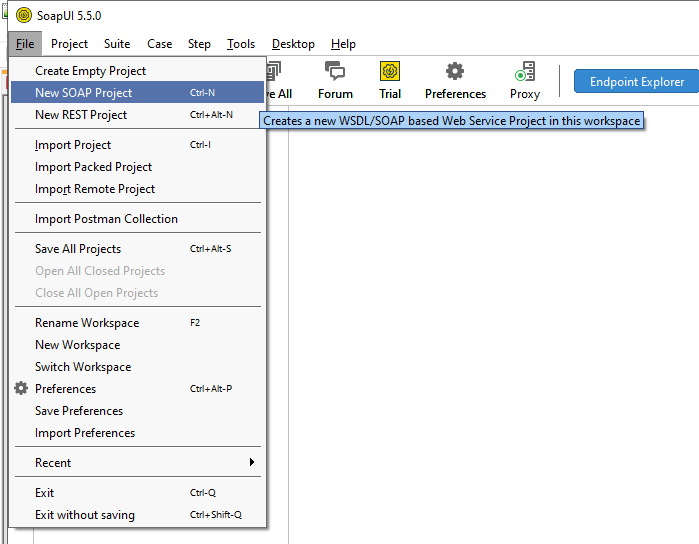The image size is (699, 544).
Task: Select New REST Project
Action: (x=137, y=115)
